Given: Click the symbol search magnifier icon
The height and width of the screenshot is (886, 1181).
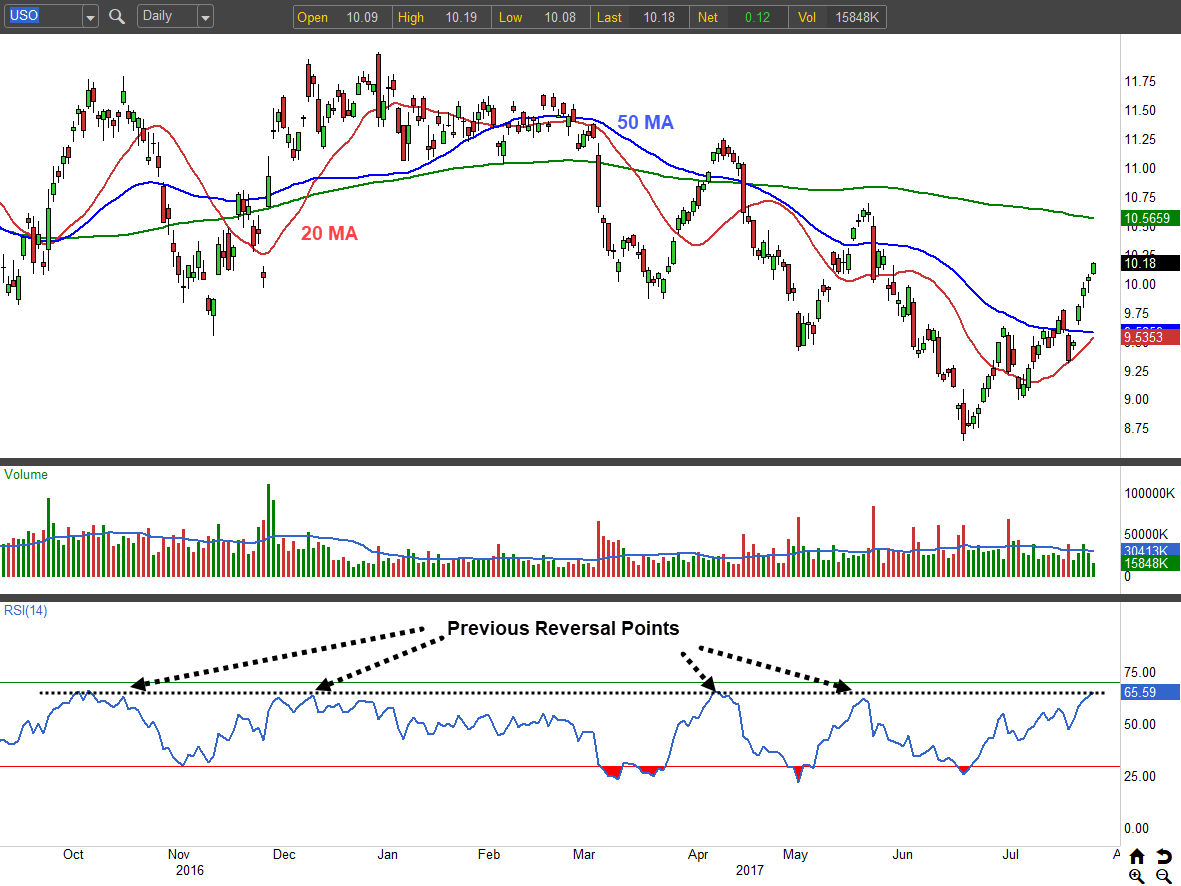Looking at the screenshot, I should [117, 17].
